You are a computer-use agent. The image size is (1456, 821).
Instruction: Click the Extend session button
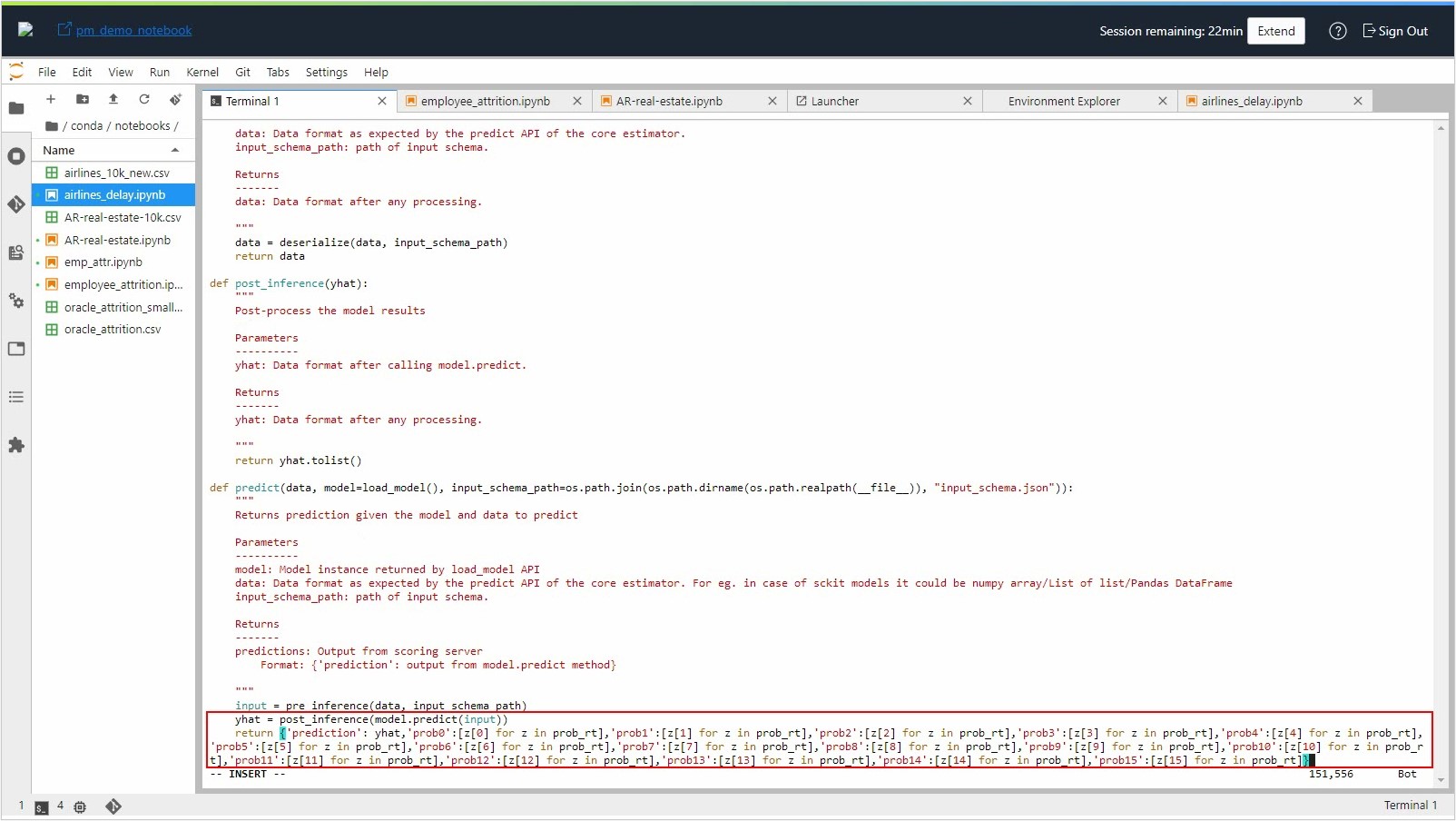coord(1276,31)
